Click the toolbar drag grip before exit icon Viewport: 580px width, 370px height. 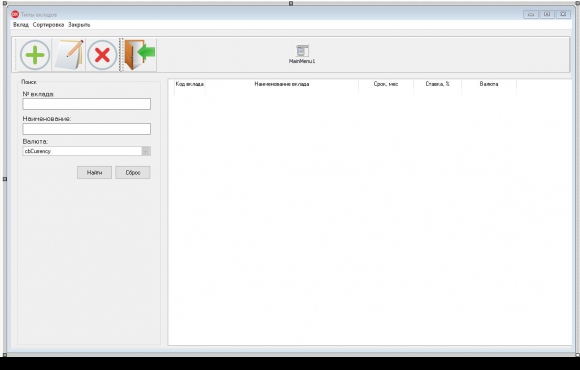[x=121, y=55]
